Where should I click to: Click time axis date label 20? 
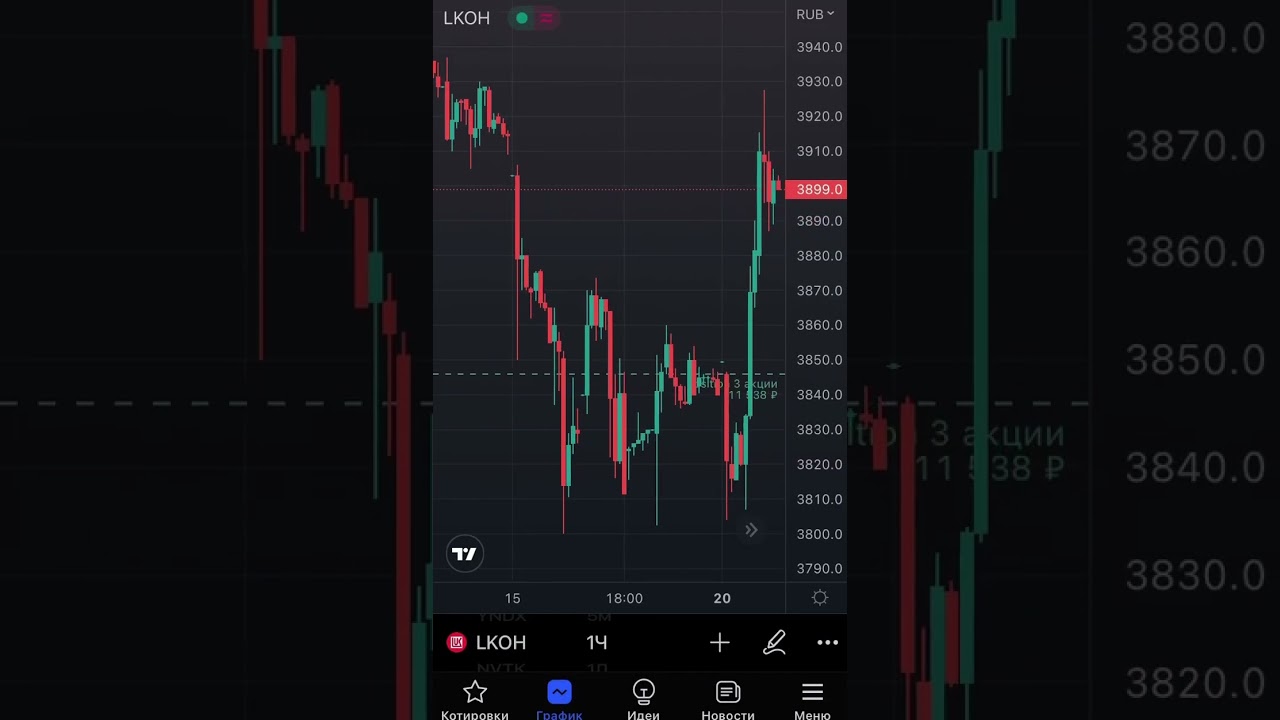click(x=722, y=598)
